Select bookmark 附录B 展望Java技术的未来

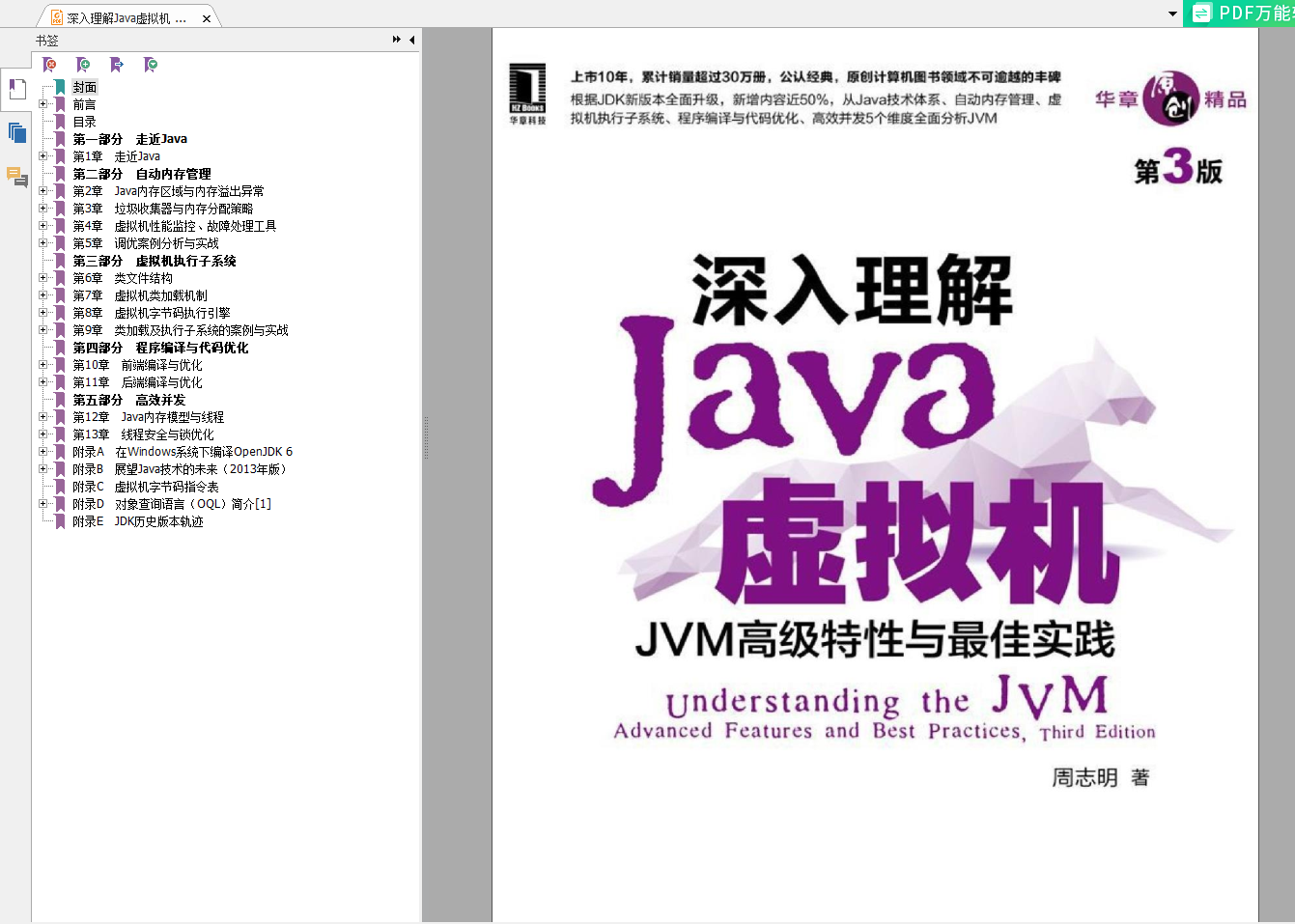[180, 469]
